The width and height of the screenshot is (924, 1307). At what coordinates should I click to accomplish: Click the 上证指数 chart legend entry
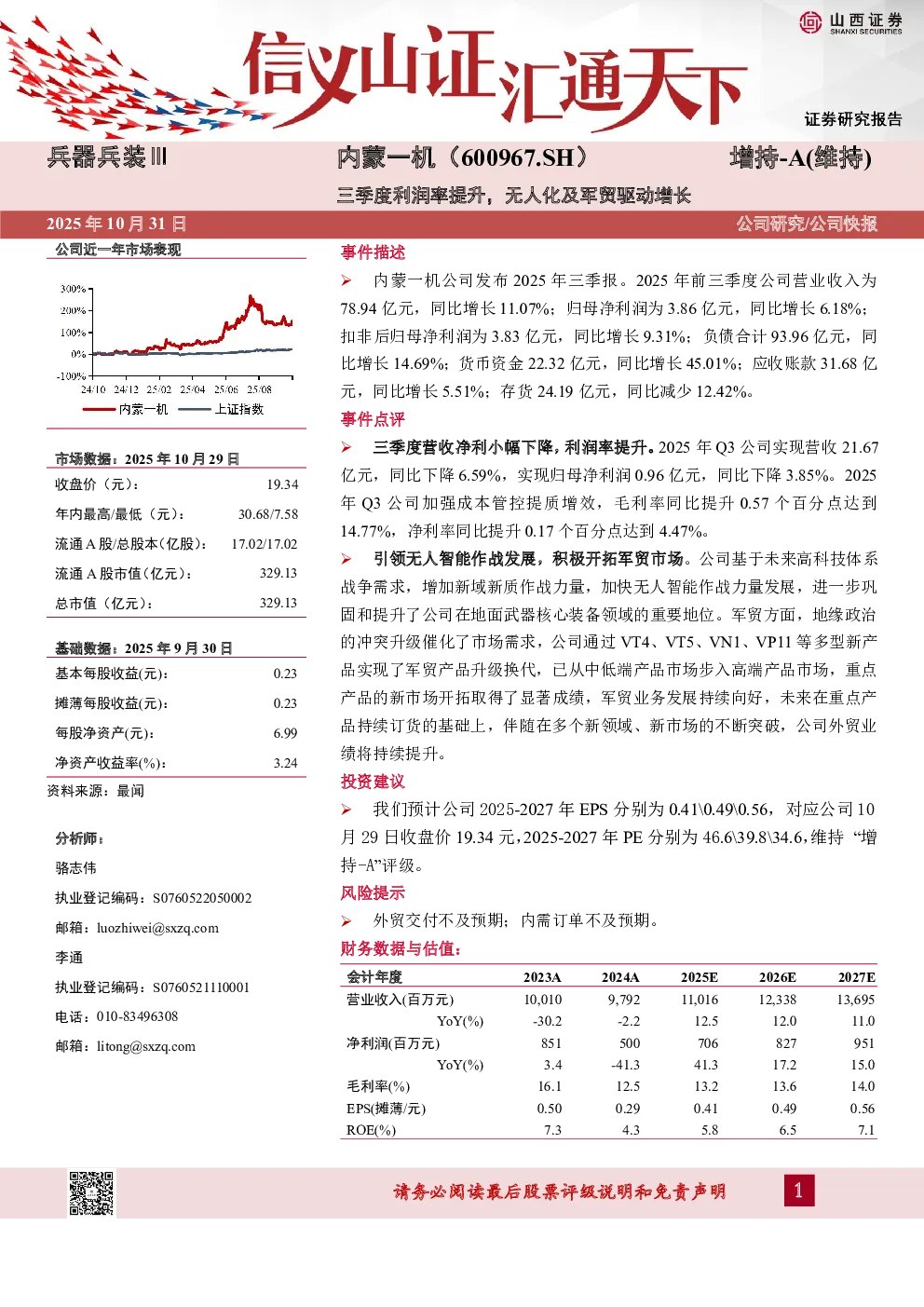tap(222, 409)
